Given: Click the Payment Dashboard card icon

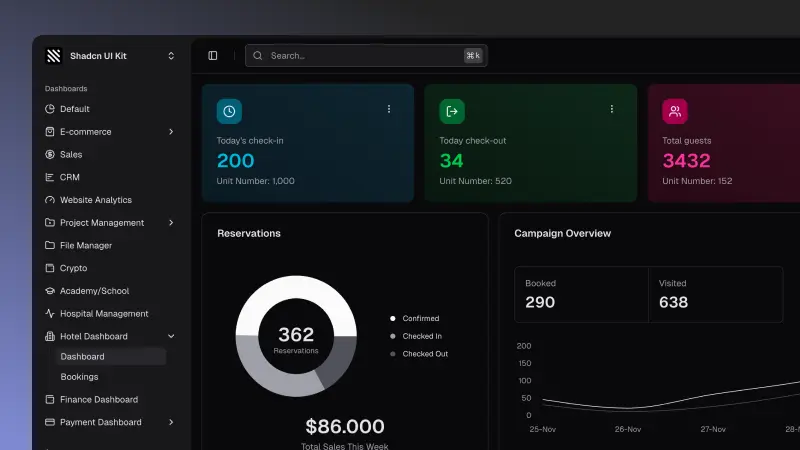Looking at the screenshot, I should click(x=49, y=422).
